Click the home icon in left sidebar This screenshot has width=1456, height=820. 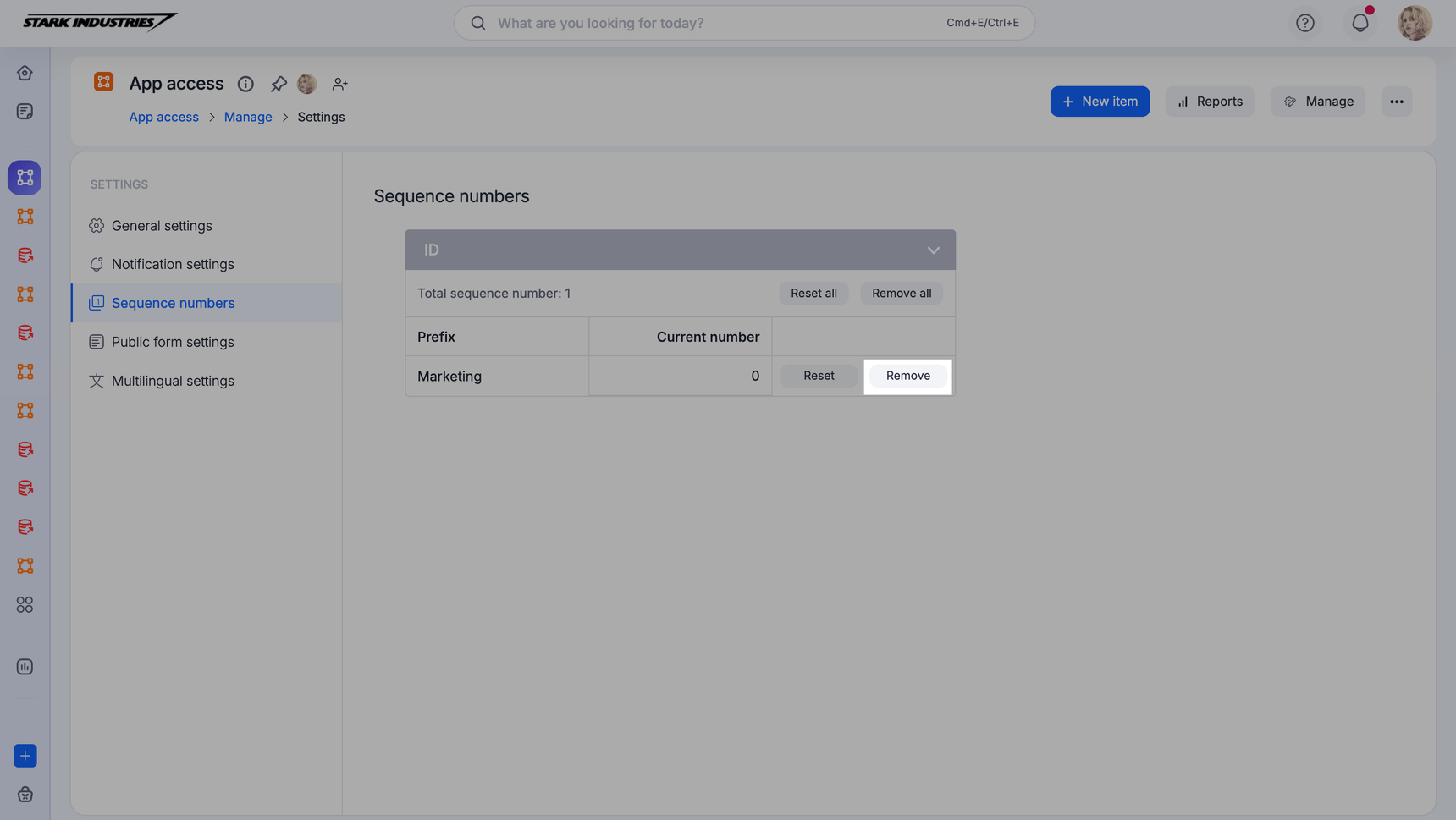tap(25, 73)
